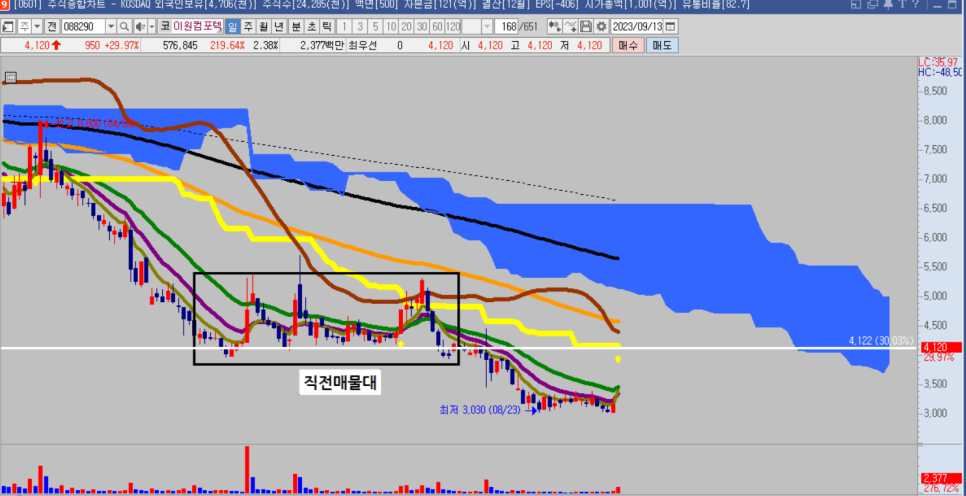This screenshot has width=966, height=496.
Task: Click the volume value 576,845
Action: tap(180, 45)
